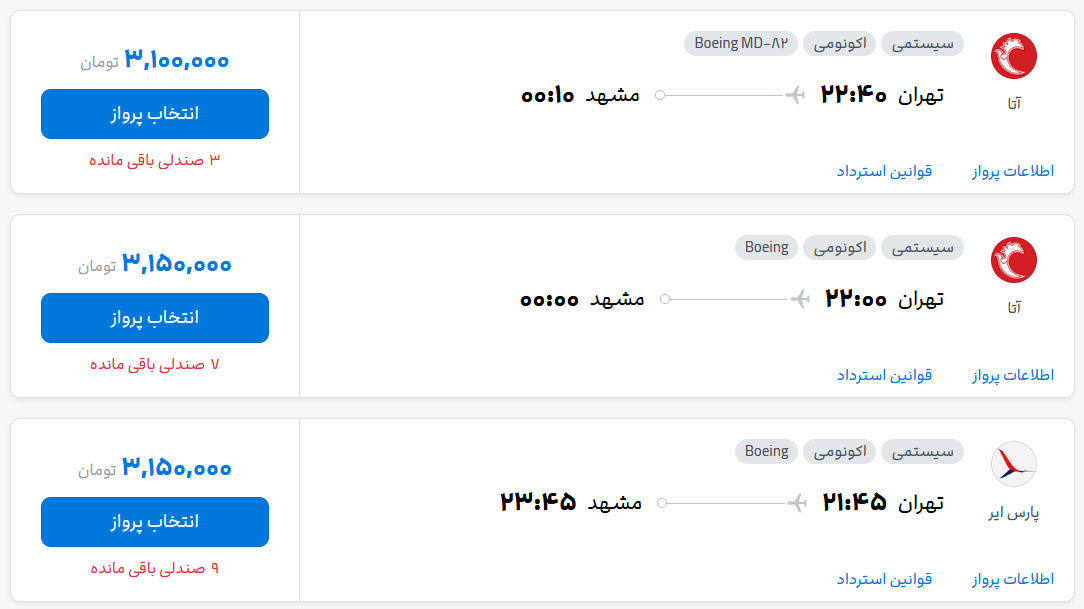Image resolution: width=1084 pixels, height=609 pixels.
Task: Select the Ata flight with 7 seats left
Action: [155, 318]
